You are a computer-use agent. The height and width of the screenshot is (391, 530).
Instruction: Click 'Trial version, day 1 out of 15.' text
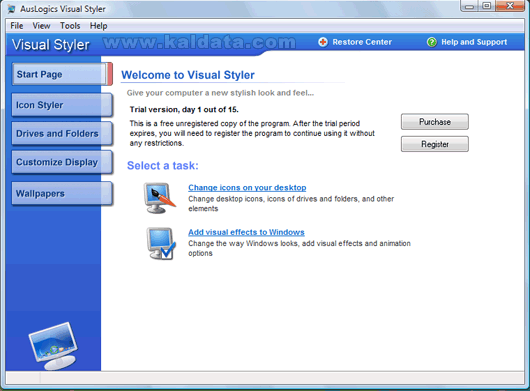point(184,109)
